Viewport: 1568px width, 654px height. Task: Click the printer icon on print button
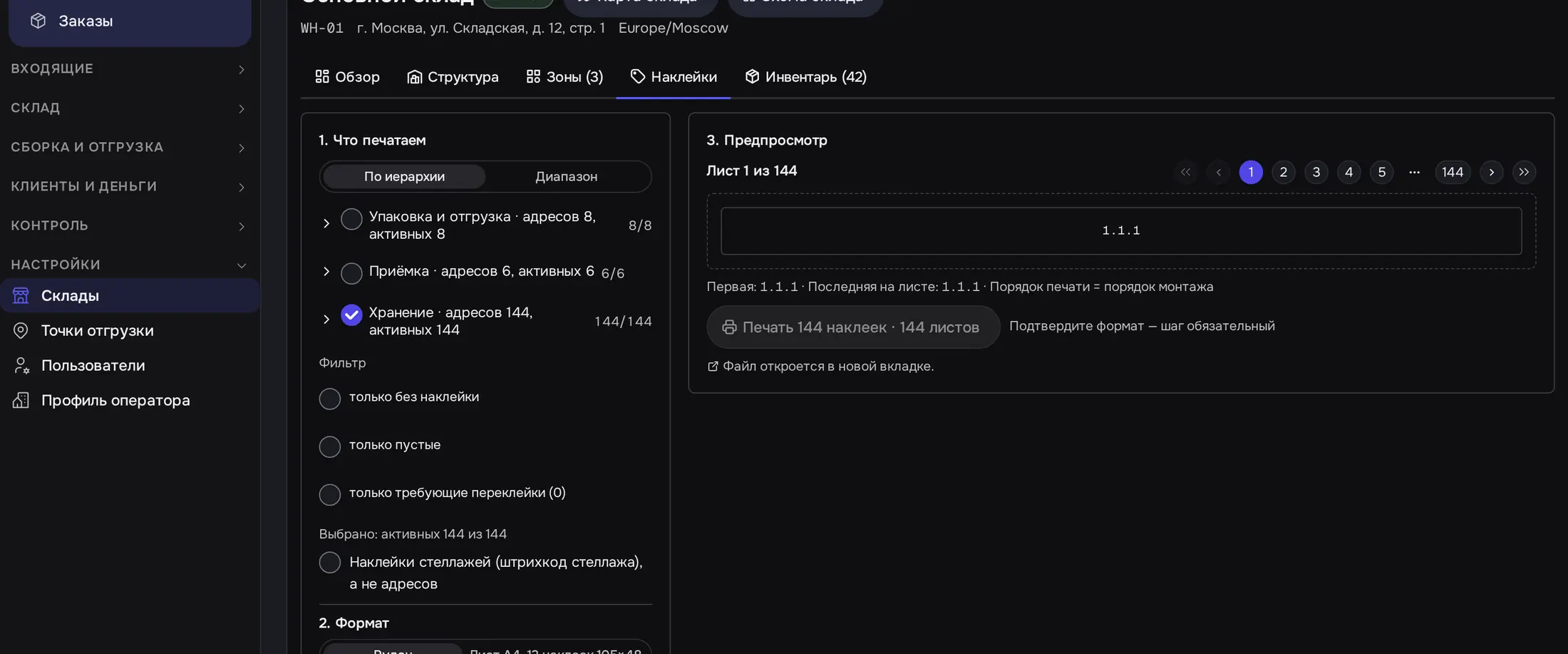[x=729, y=327]
